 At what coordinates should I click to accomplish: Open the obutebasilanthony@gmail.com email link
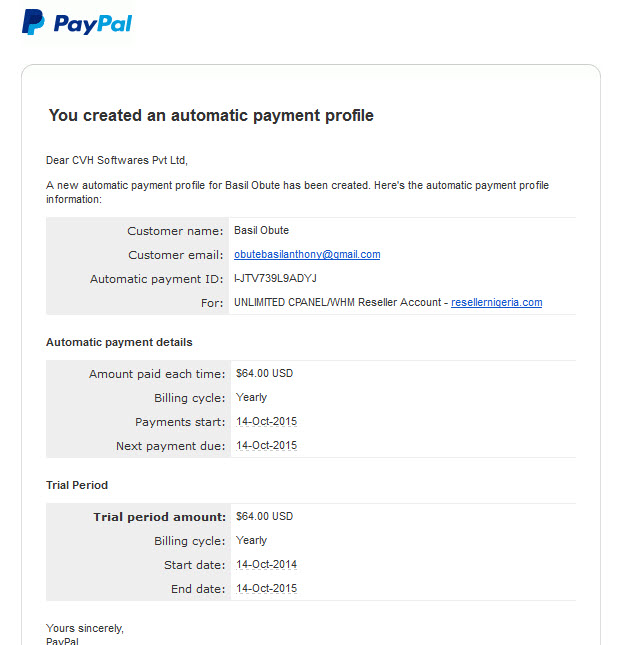click(307, 255)
